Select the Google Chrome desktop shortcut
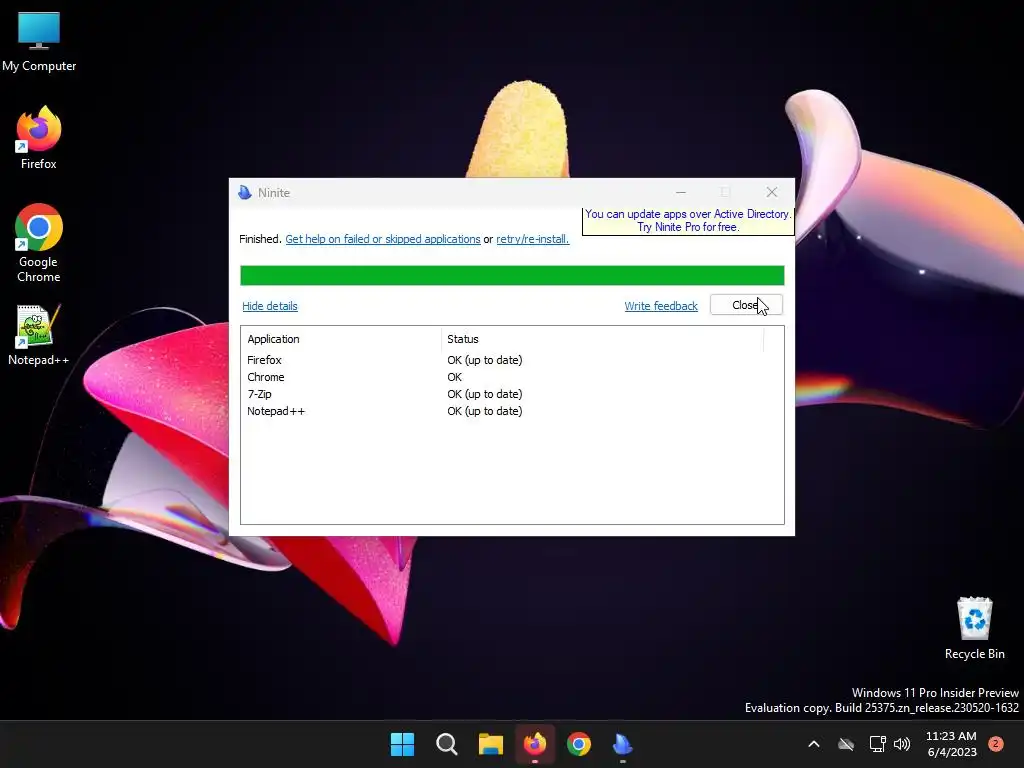Image resolution: width=1024 pixels, height=768 pixels. 39,243
